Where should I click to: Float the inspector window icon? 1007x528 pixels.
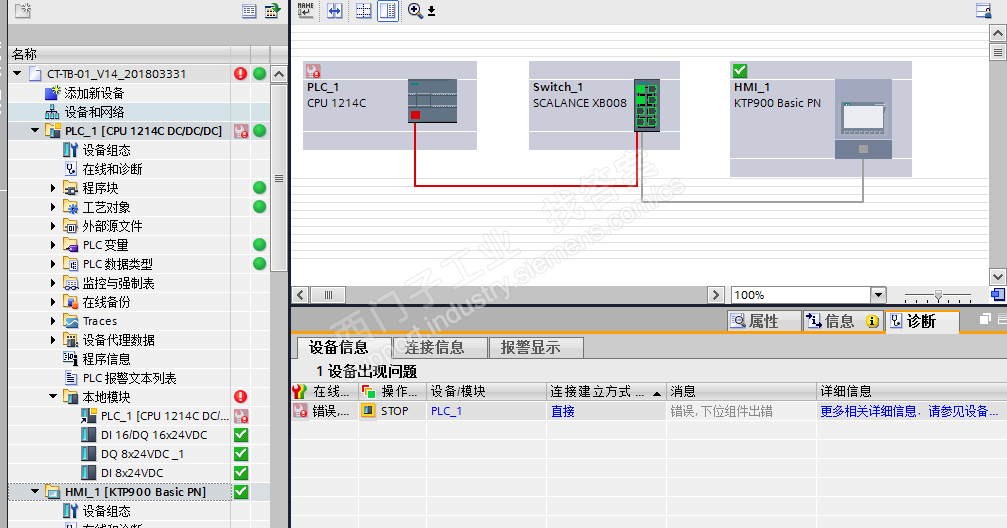[x=985, y=319]
